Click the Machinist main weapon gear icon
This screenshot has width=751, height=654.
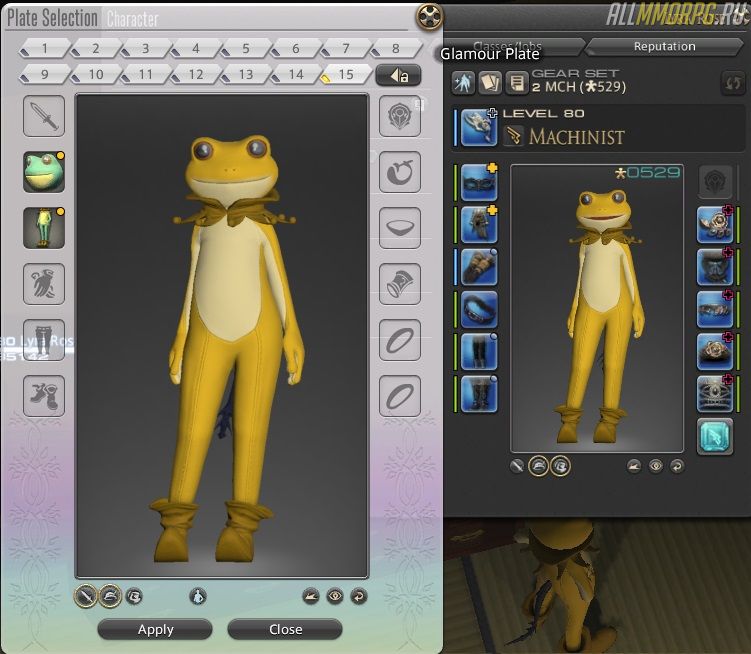pyautogui.click(x=478, y=127)
